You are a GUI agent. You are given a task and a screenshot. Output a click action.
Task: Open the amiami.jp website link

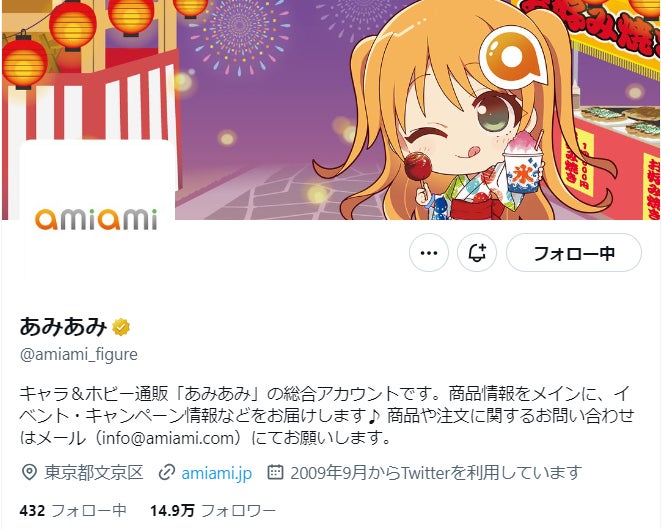tap(217, 473)
